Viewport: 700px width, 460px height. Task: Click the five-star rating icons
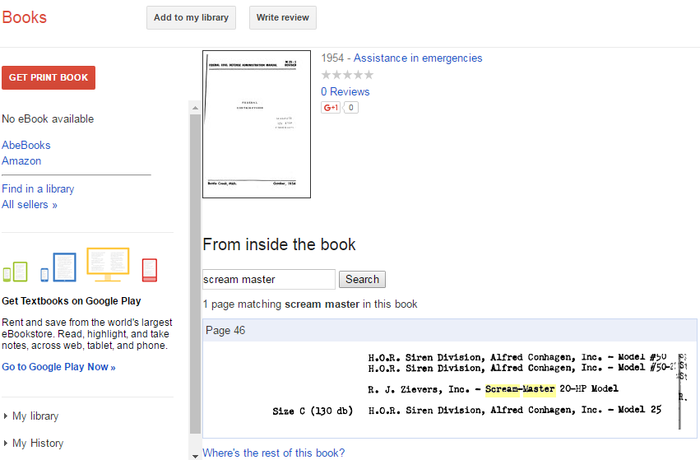[347, 75]
